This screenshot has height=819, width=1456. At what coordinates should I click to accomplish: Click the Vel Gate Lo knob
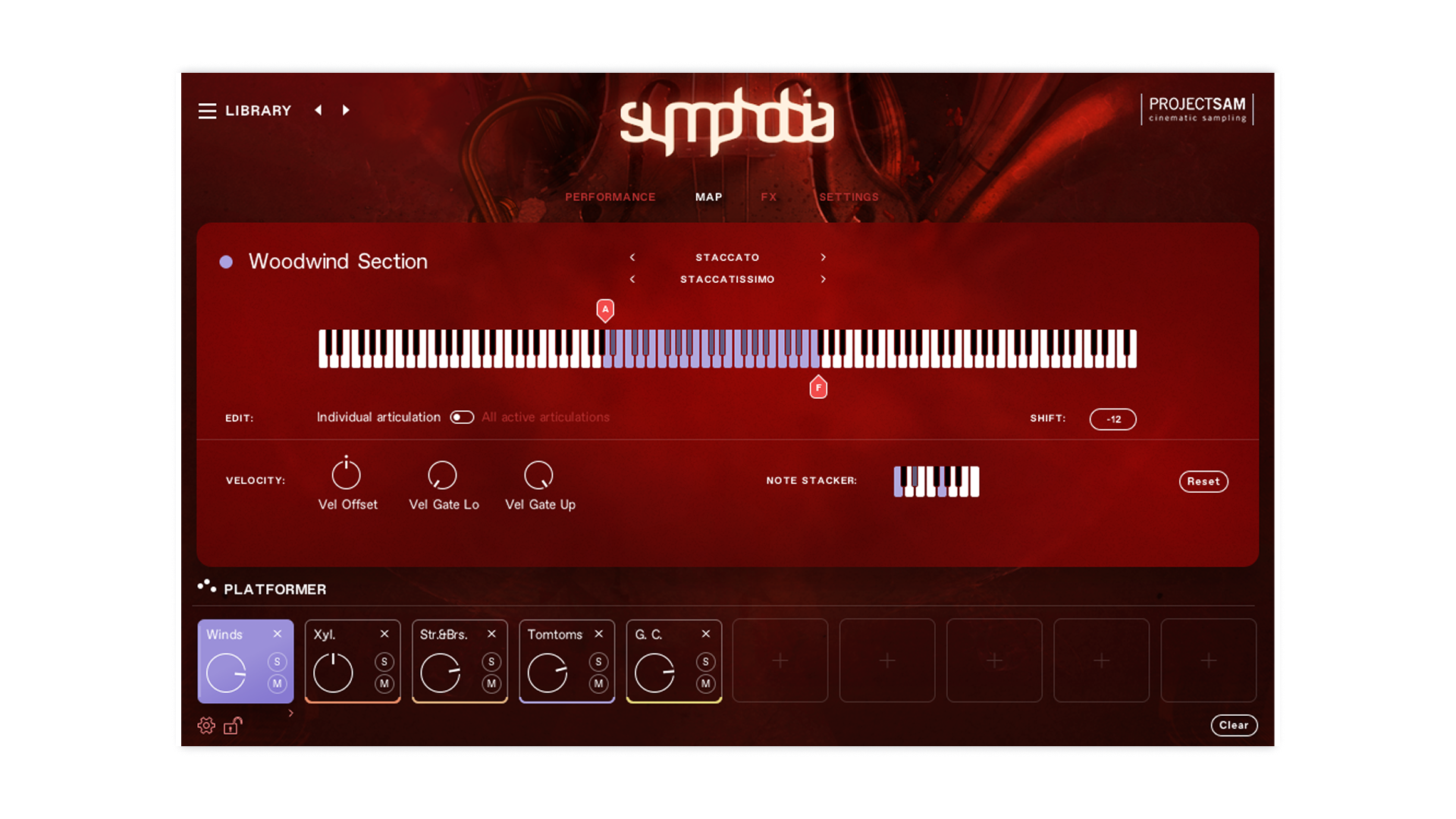point(443,475)
